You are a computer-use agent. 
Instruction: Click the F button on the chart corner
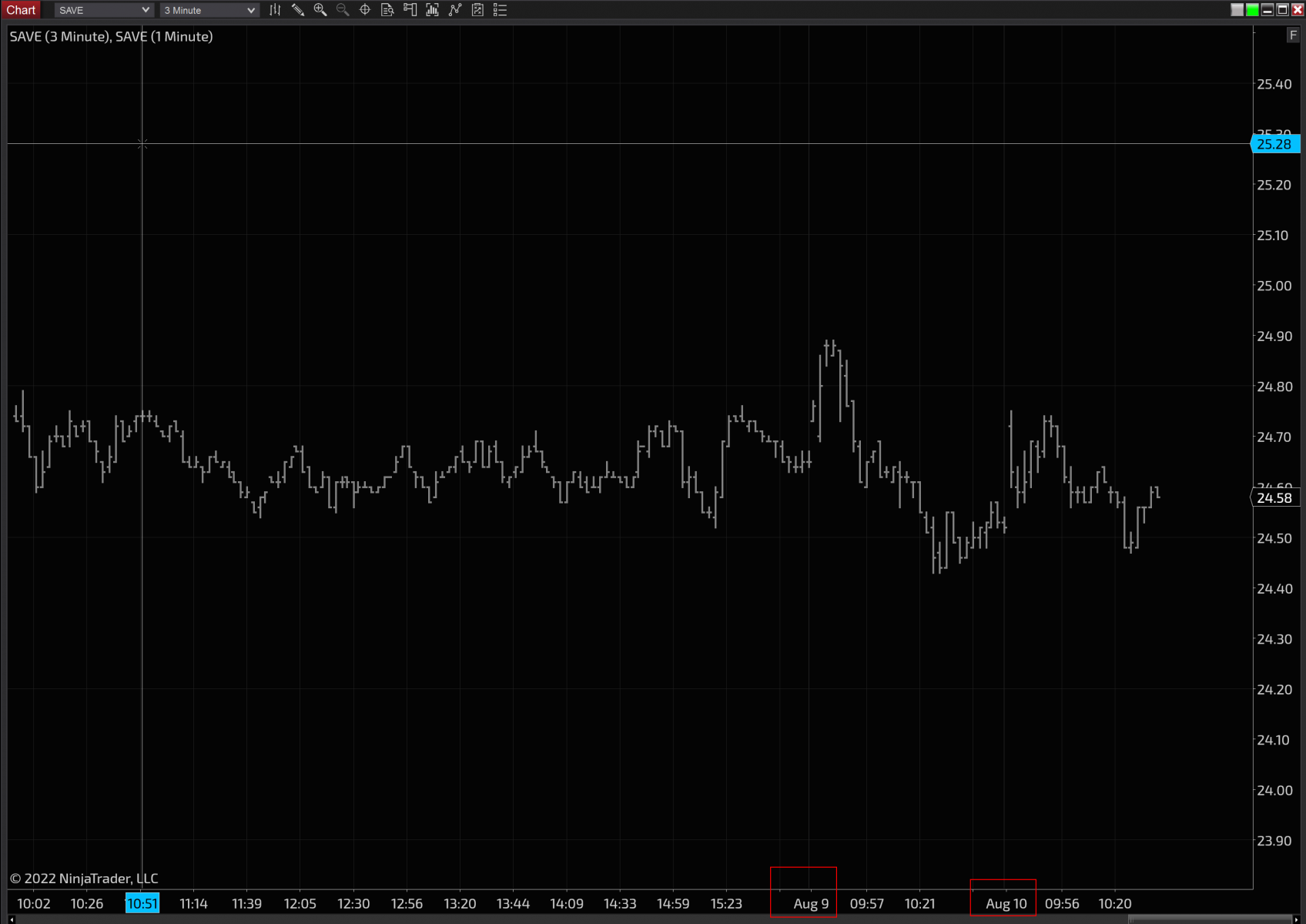[1293, 35]
